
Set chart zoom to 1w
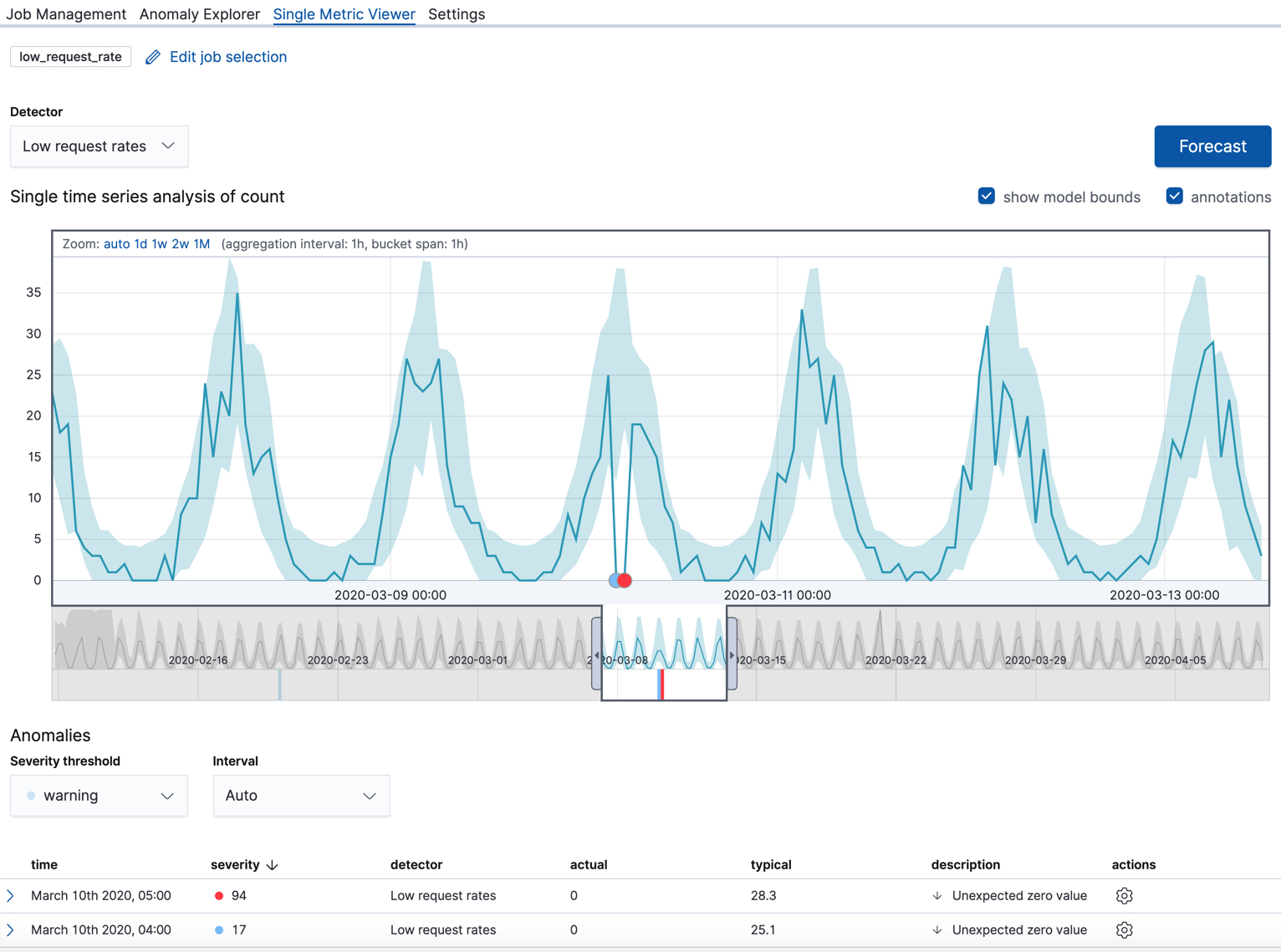[159, 244]
